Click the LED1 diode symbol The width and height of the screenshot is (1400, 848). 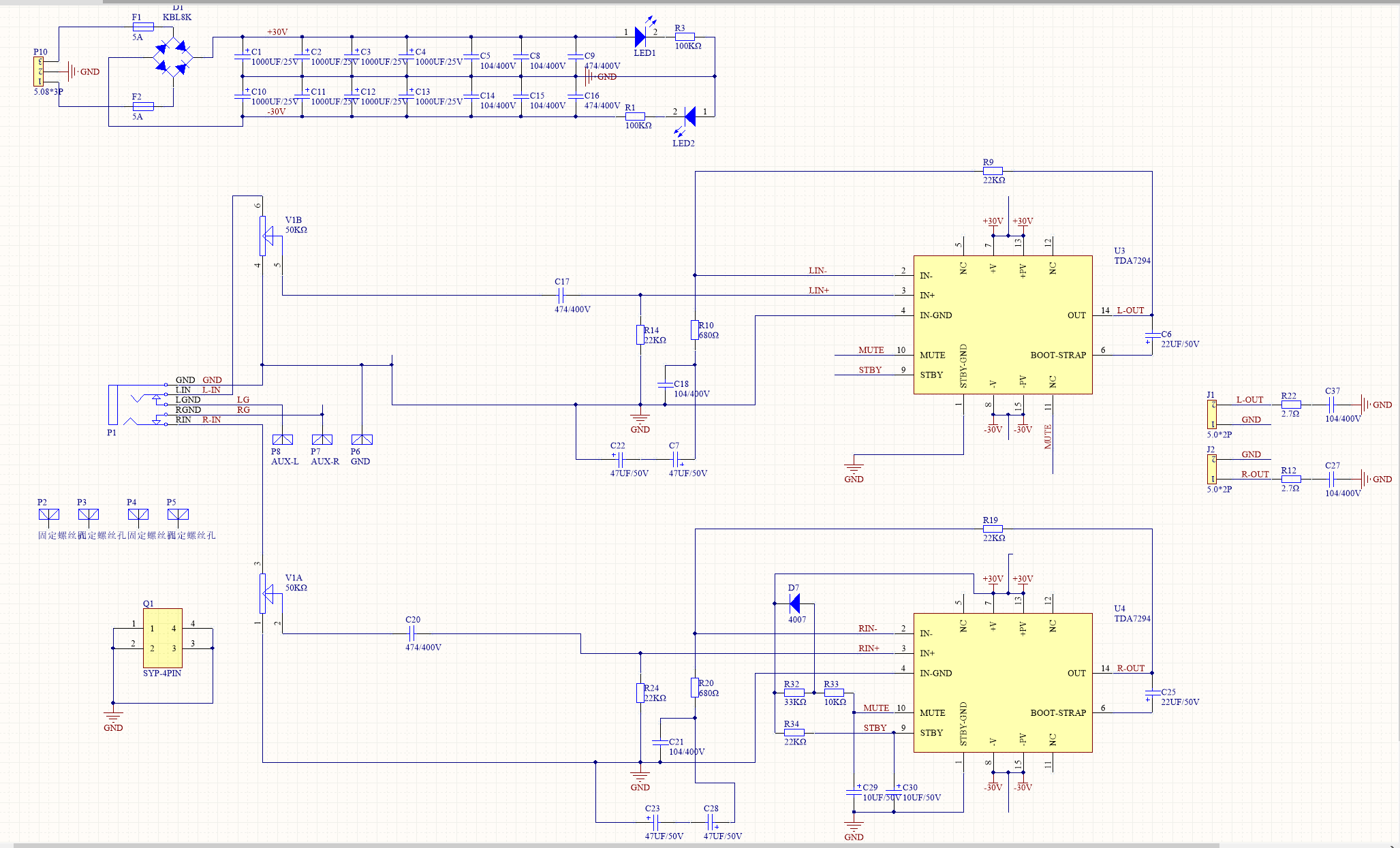(x=640, y=37)
